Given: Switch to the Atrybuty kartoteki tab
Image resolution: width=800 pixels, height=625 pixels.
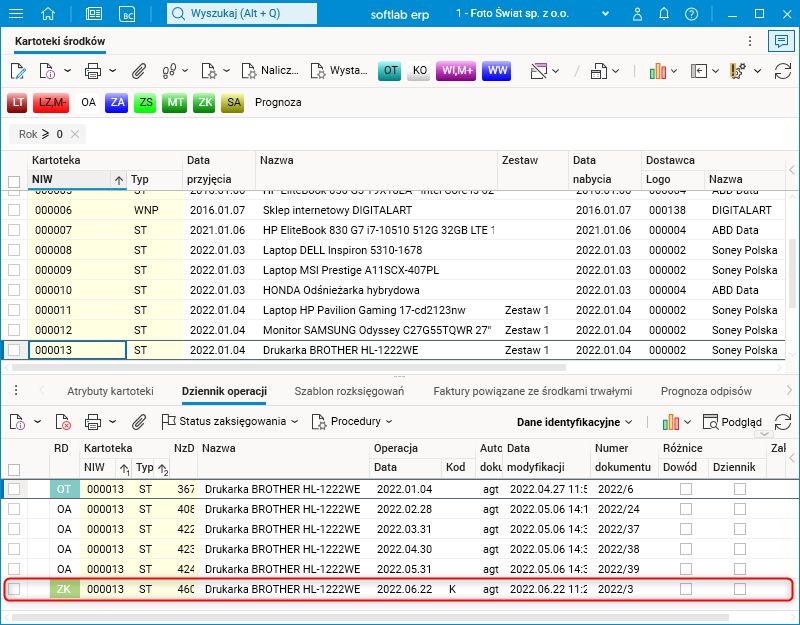Looking at the screenshot, I should [x=110, y=391].
